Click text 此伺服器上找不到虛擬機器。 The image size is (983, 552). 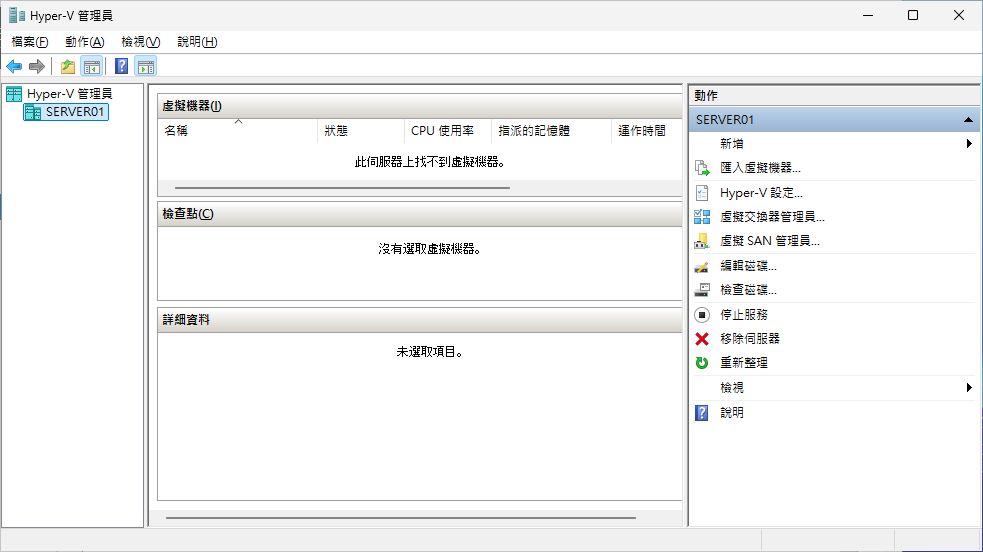[x=430, y=162]
